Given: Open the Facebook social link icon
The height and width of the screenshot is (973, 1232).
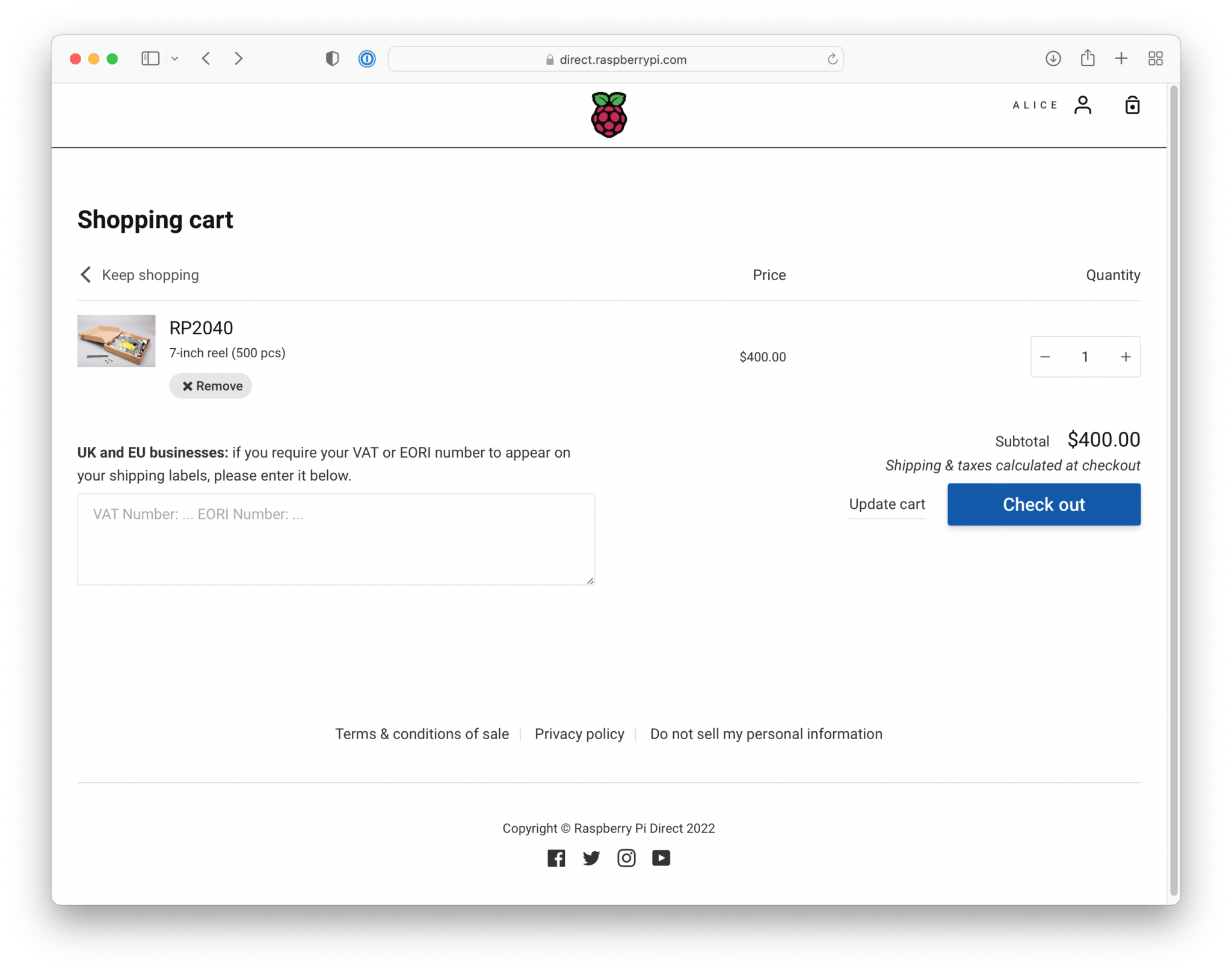Looking at the screenshot, I should coord(556,858).
